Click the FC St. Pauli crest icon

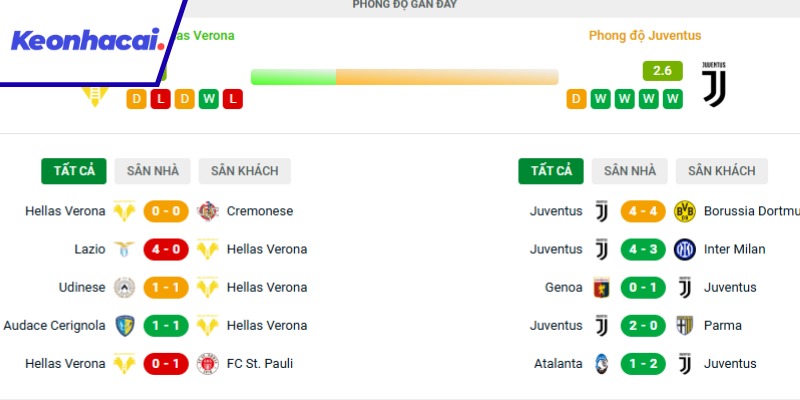[208, 363]
